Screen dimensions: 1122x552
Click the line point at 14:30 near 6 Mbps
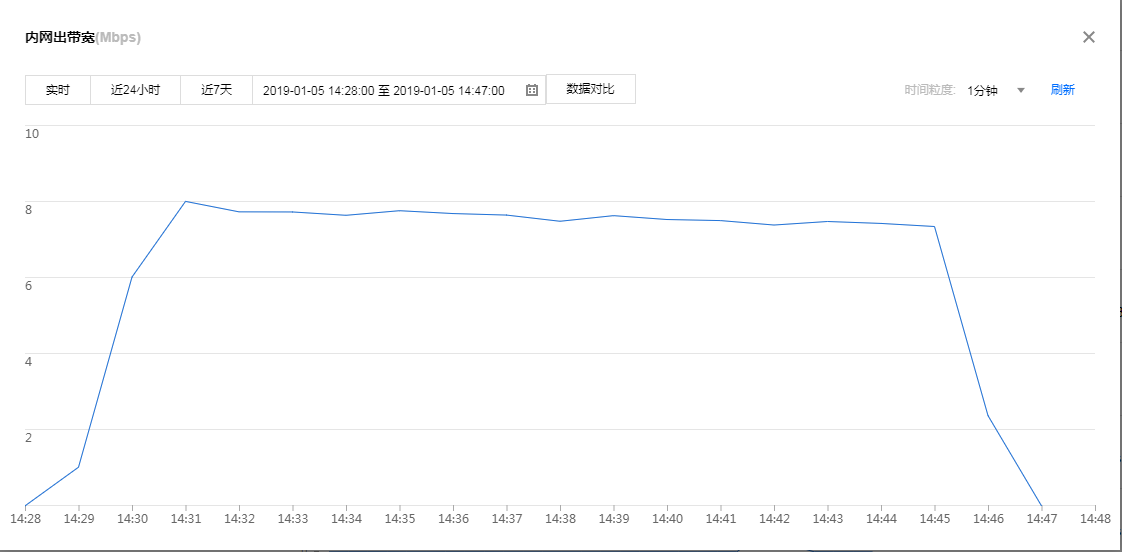[x=132, y=277]
